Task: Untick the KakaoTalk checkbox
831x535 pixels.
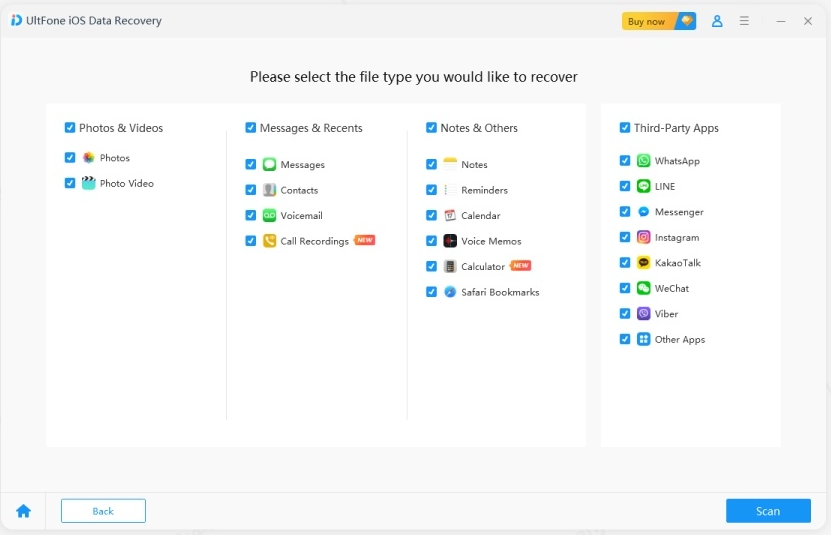Action: [x=625, y=262]
